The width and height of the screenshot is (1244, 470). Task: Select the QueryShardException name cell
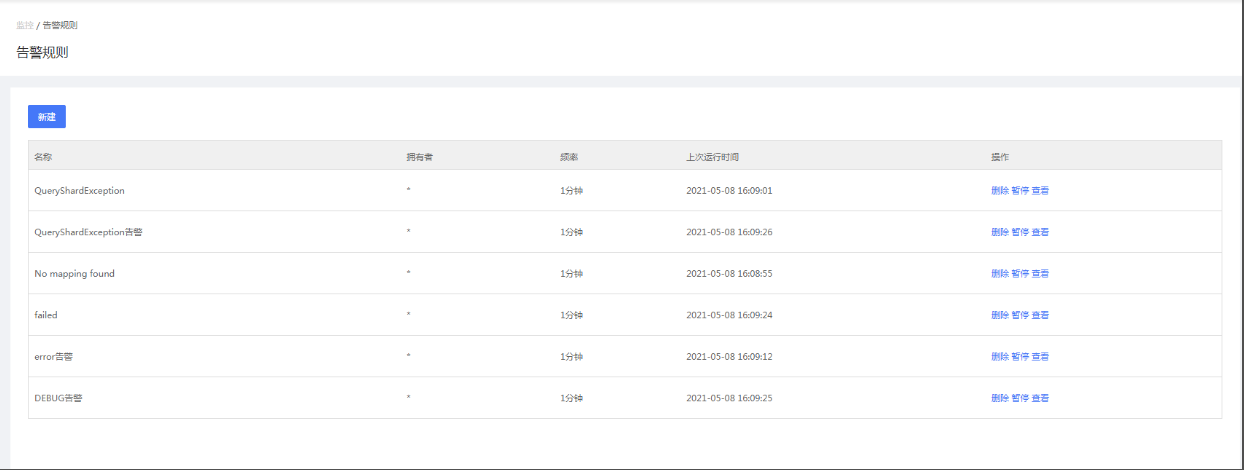79,190
